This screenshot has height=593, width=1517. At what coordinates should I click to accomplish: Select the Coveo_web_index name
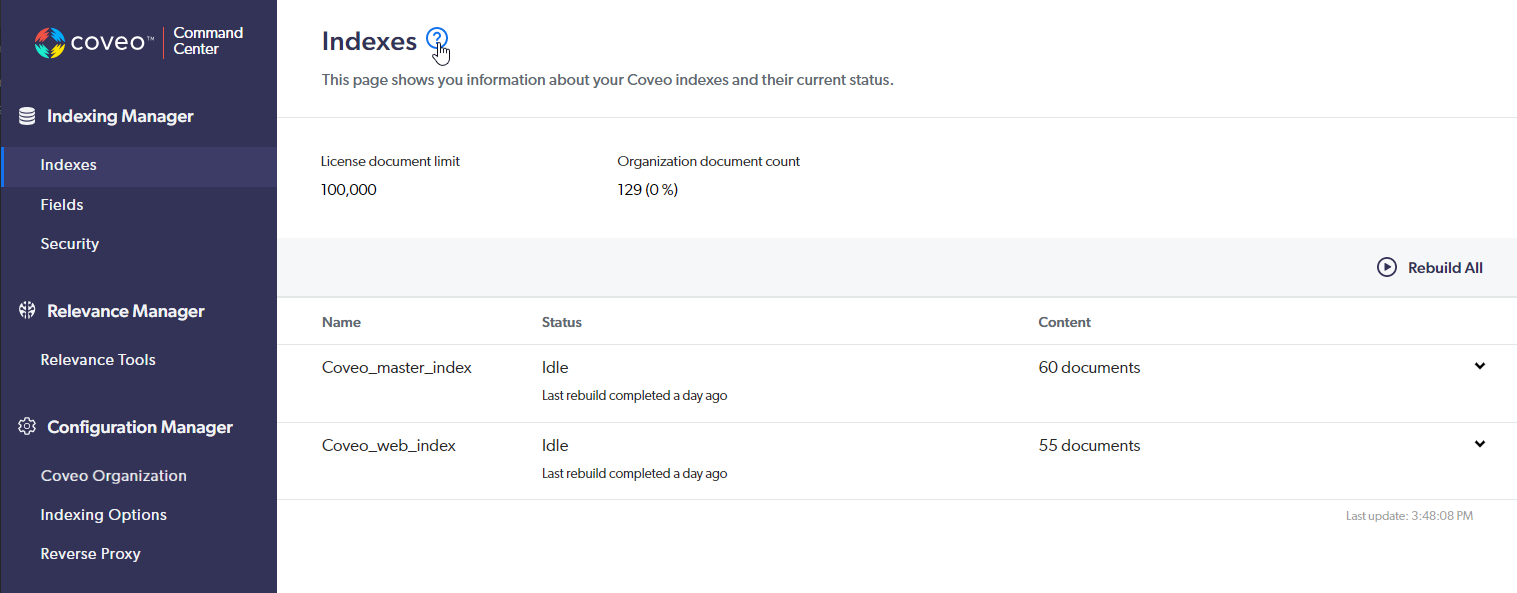[x=389, y=446]
